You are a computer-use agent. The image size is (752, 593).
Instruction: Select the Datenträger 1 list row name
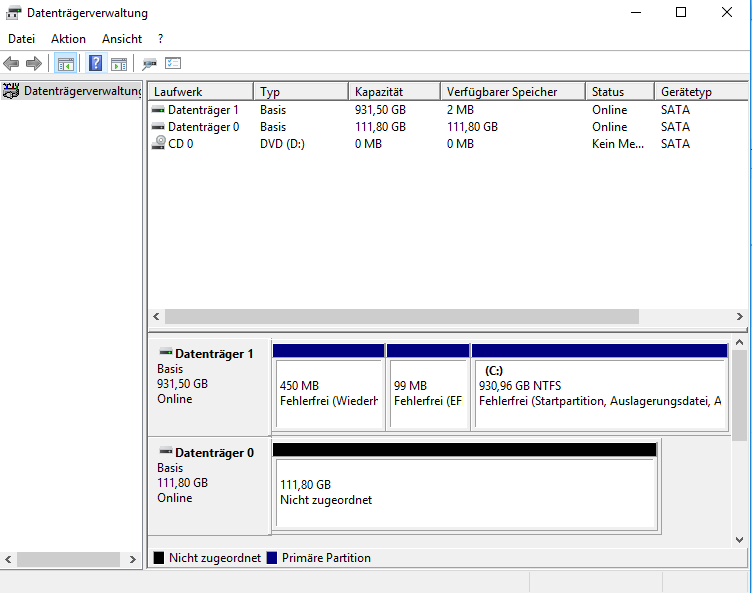203,110
